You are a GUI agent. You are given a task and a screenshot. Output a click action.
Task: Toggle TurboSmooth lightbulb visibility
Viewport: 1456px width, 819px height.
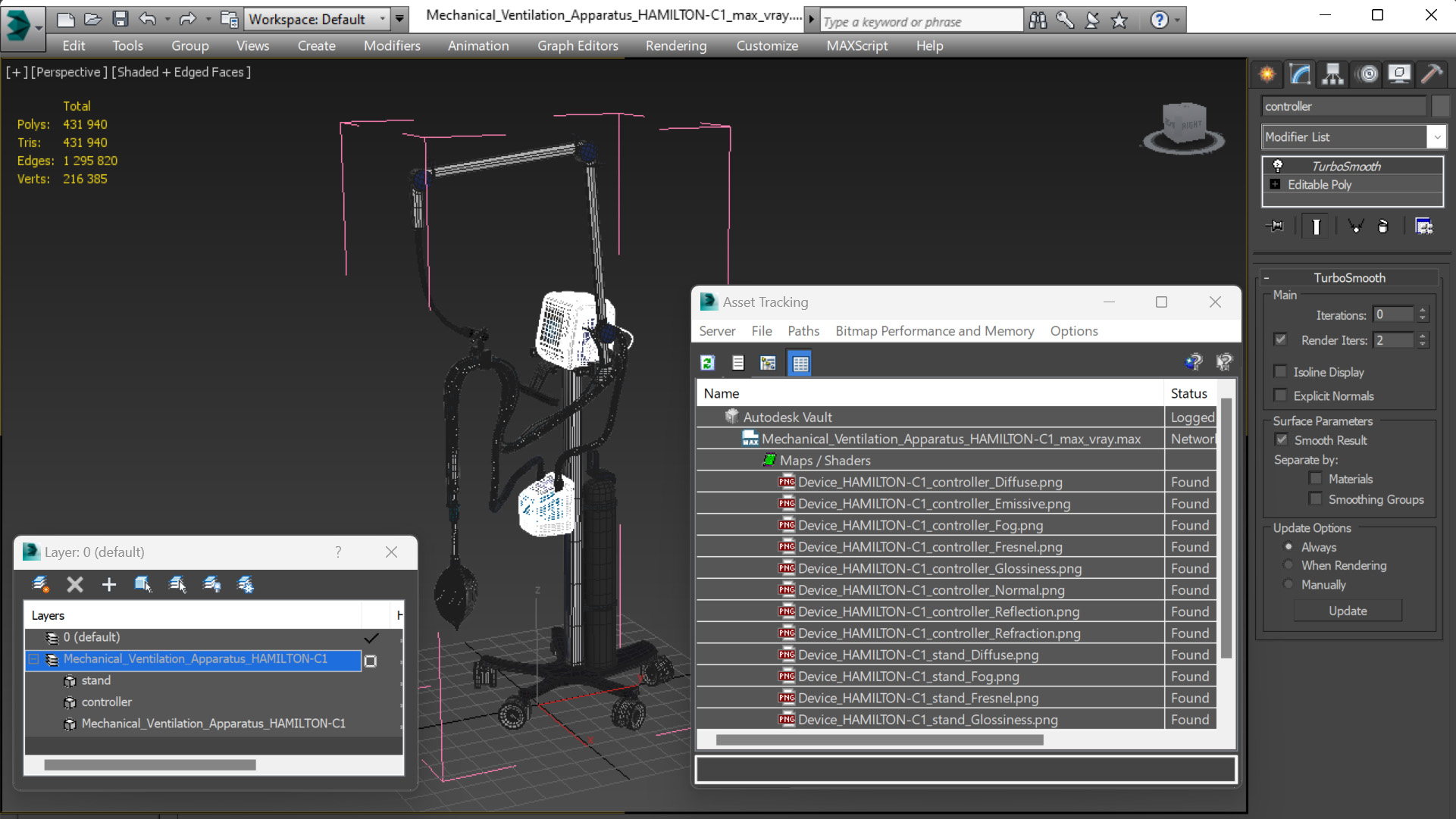[x=1277, y=165]
